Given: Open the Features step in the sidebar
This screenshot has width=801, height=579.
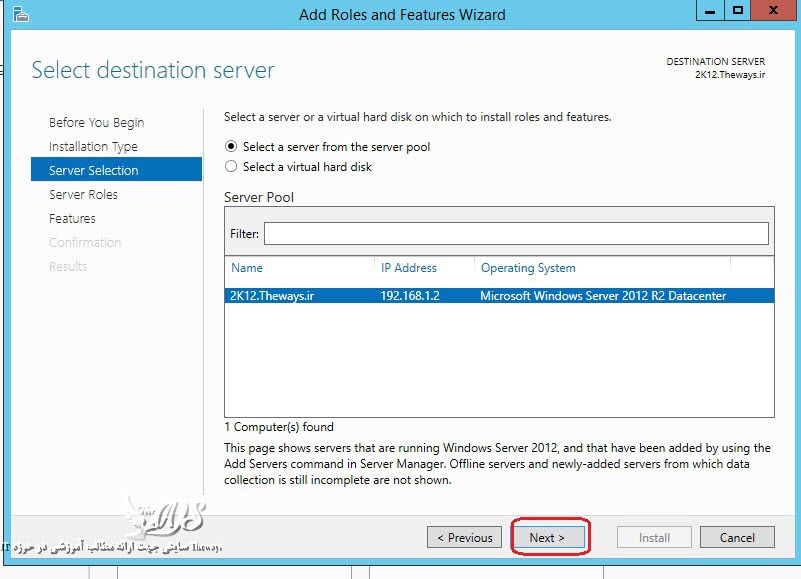Looking at the screenshot, I should pos(72,219).
